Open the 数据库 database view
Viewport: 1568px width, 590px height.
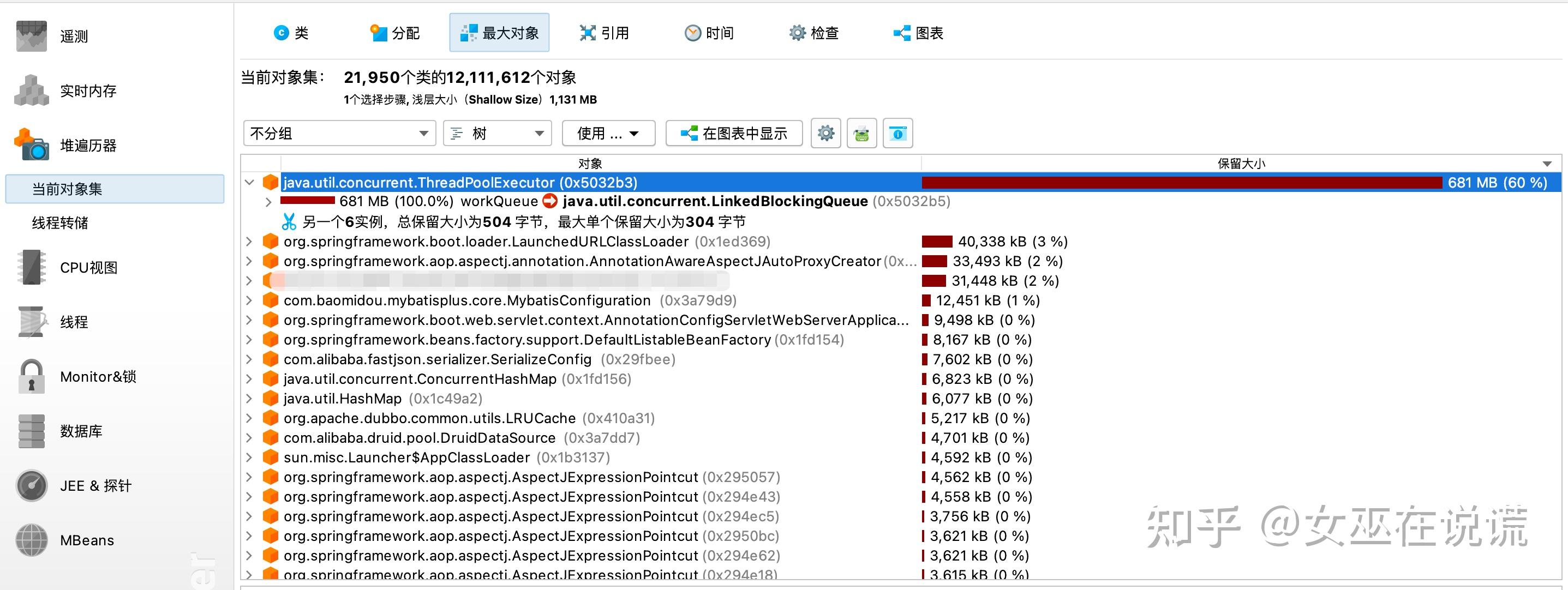[82, 431]
